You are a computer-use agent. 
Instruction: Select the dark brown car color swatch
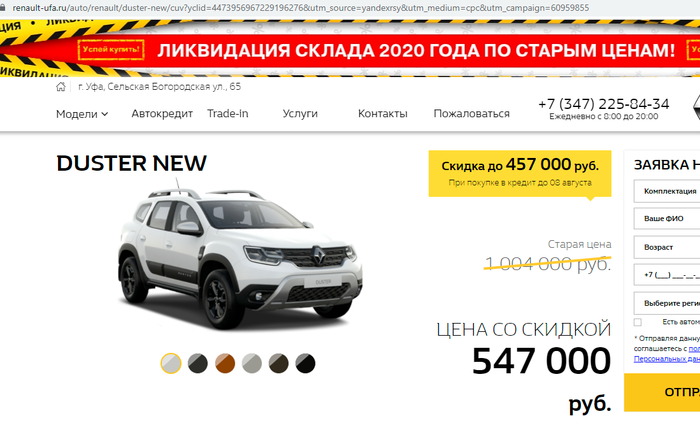point(279,363)
